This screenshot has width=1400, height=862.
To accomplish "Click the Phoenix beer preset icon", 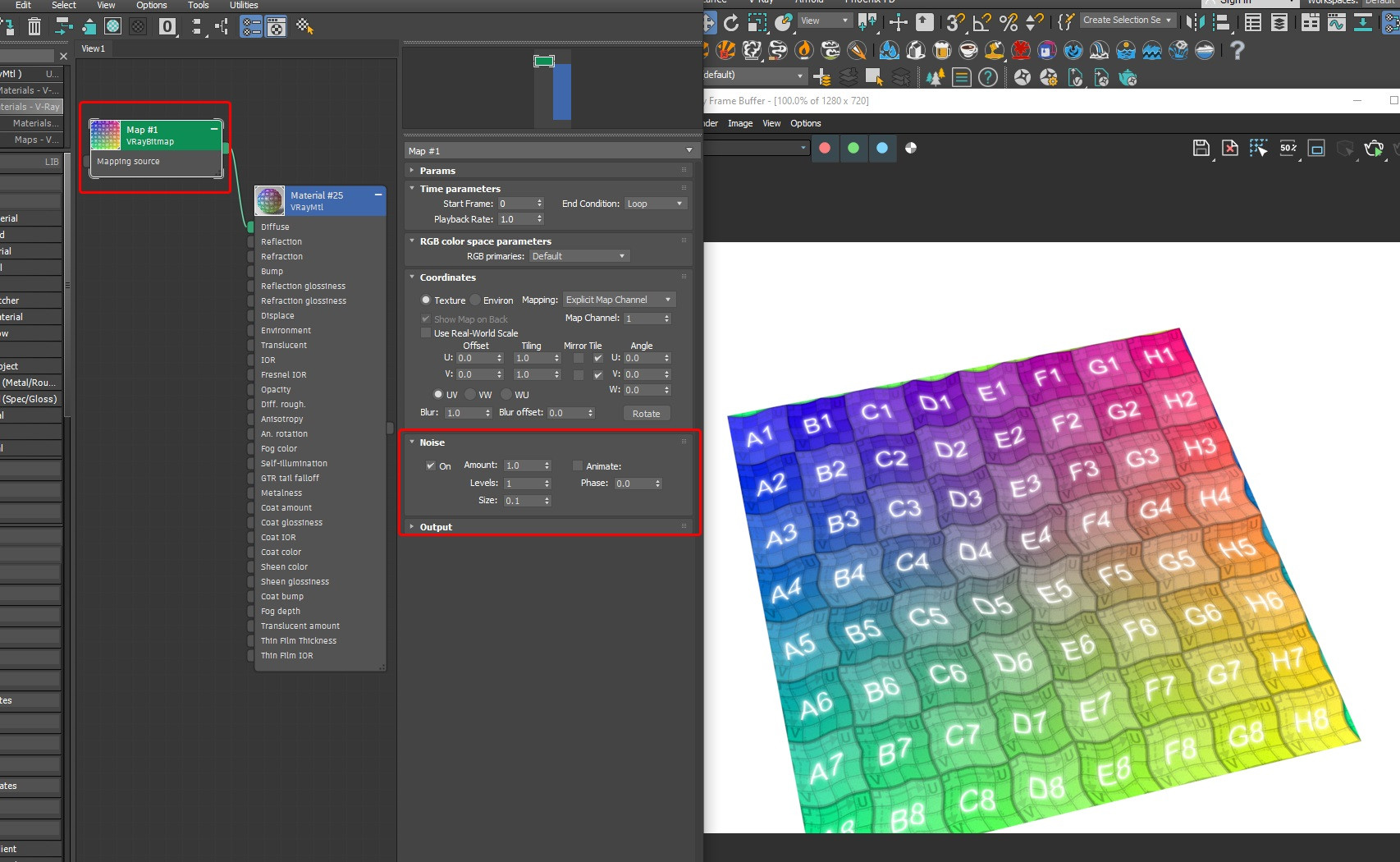I will click(x=942, y=50).
